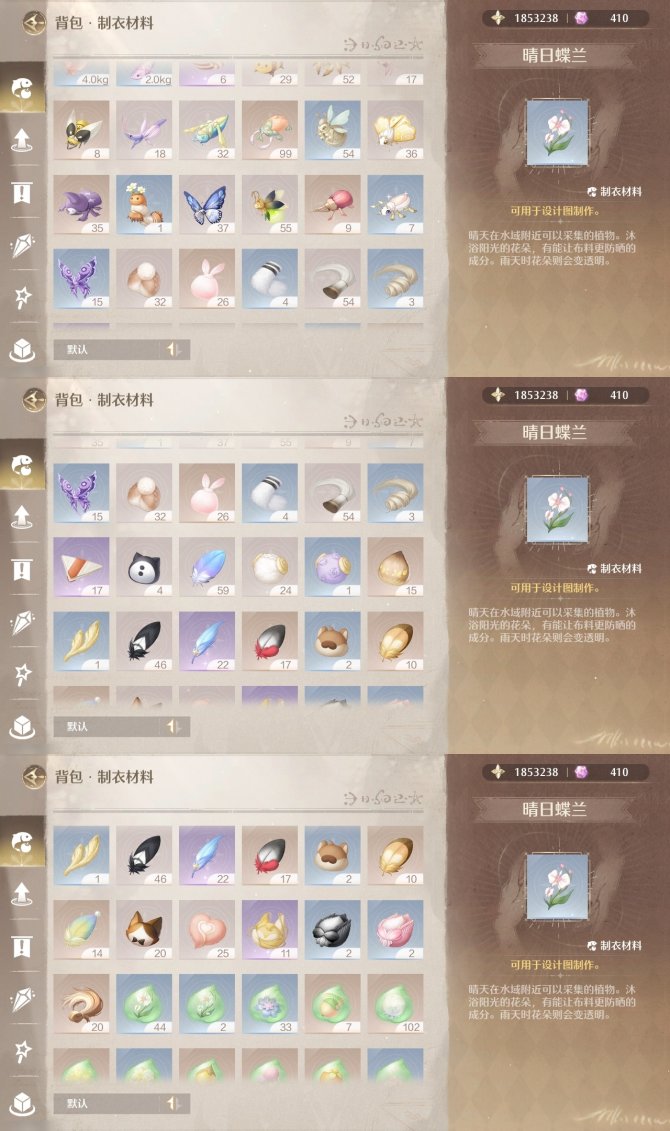Select the green mantis material showing 32
Image resolution: width=670 pixels, height=1131 pixels.
[x=207, y=131]
